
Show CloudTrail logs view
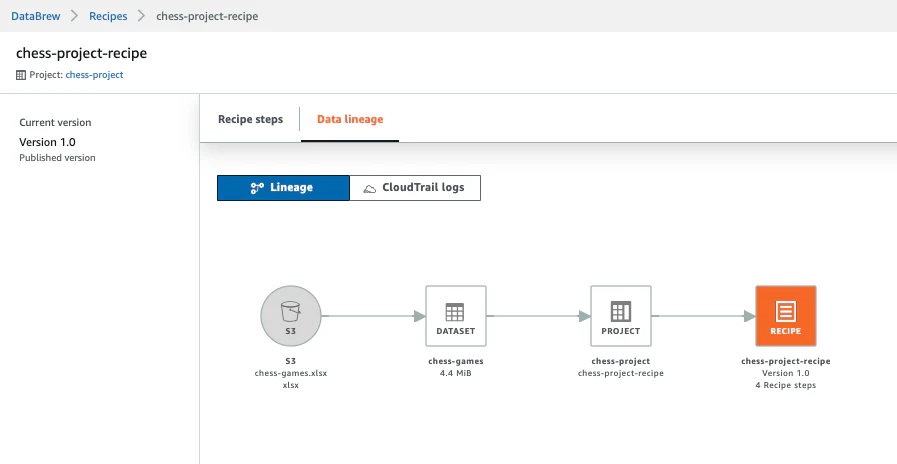[415, 188]
